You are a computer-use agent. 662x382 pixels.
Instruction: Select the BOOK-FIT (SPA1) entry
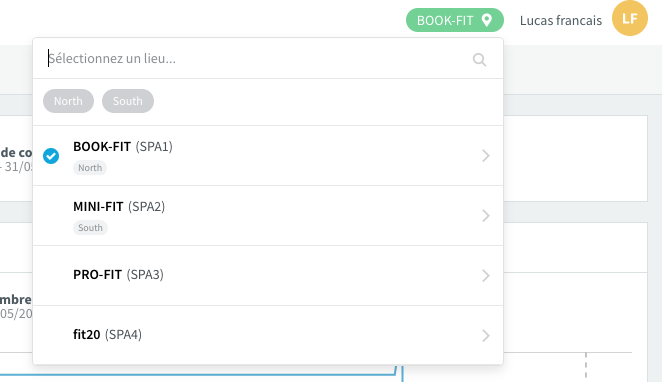[268, 156]
